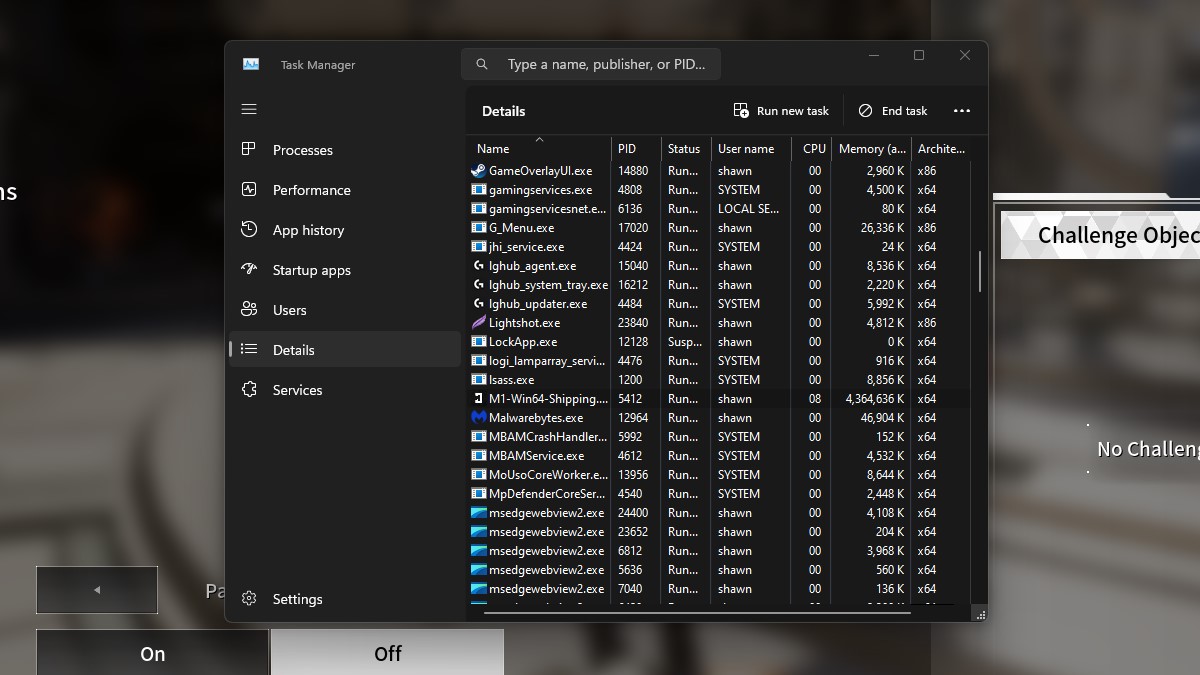1200x675 pixels.
Task: Click the App history icon
Action: click(x=249, y=230)
